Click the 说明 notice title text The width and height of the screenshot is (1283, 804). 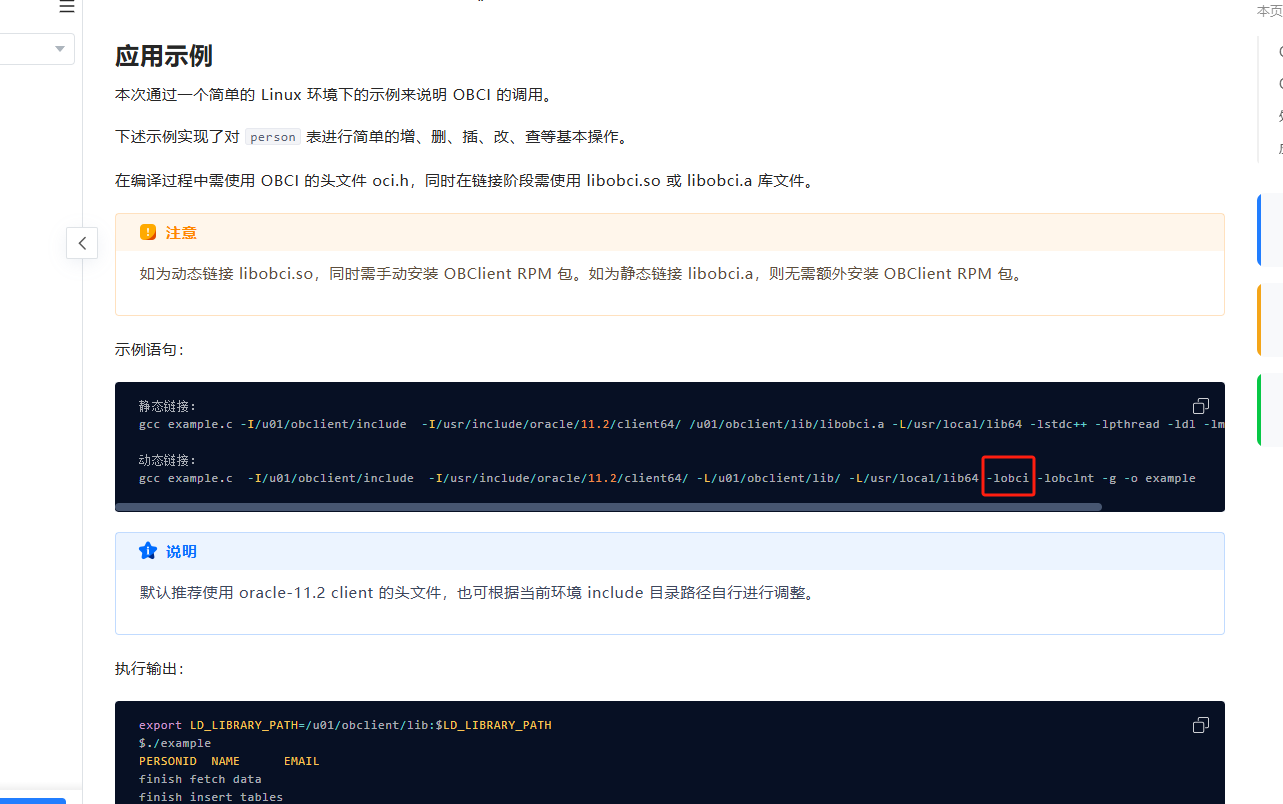coord(181,551)
